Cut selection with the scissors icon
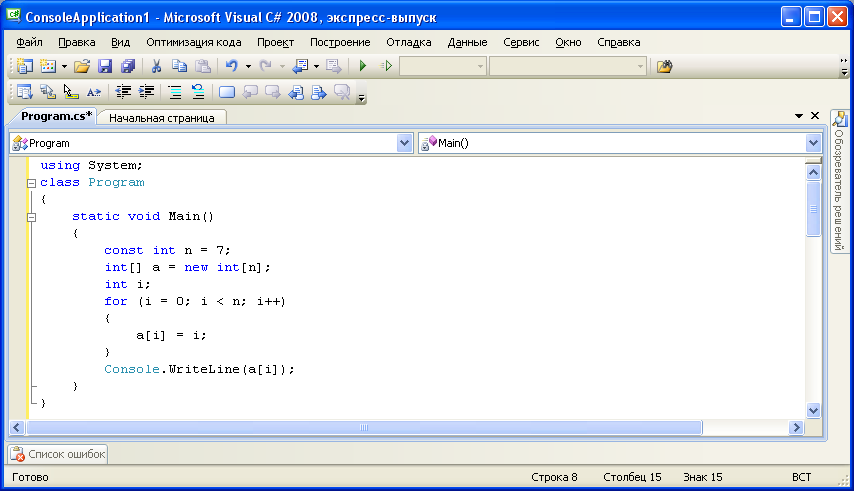This screenshot has width=854, height=491. 156,66
